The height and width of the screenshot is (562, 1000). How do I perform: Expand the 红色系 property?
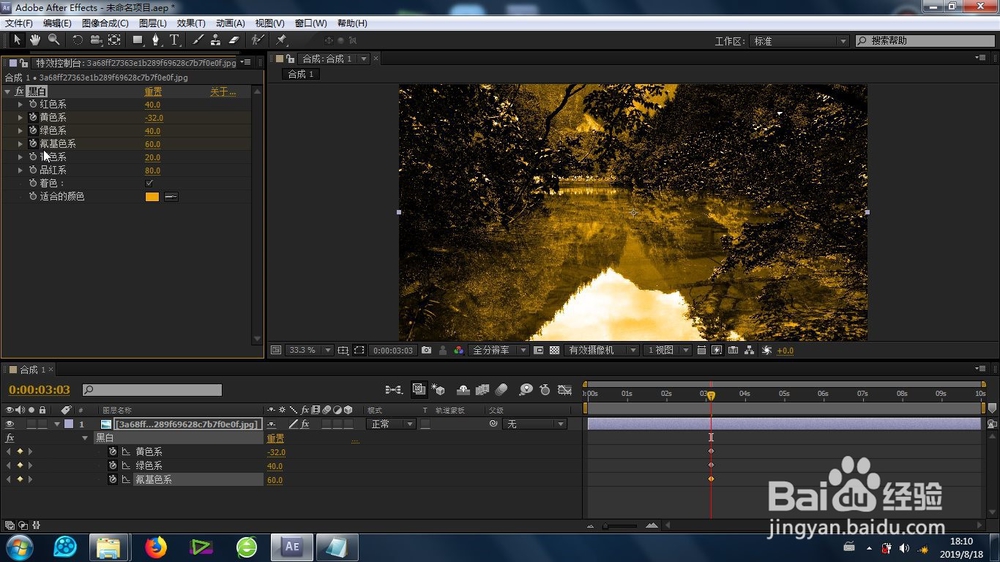(20, 104)
